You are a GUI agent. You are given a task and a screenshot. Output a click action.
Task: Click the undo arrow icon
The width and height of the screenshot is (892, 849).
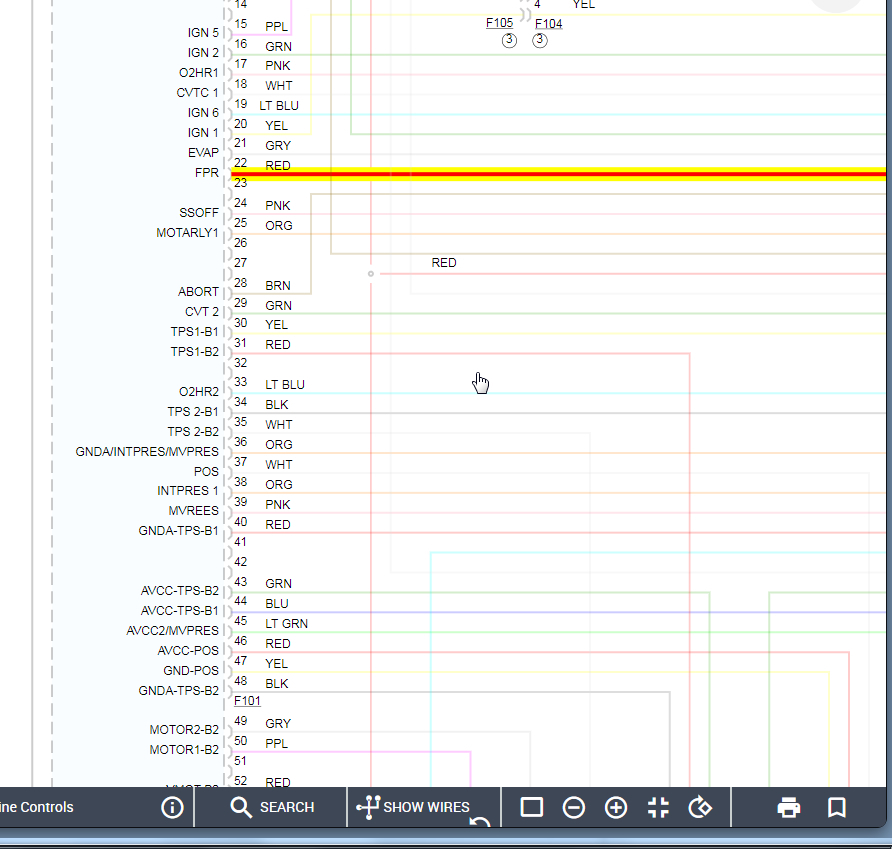(480, 822)
